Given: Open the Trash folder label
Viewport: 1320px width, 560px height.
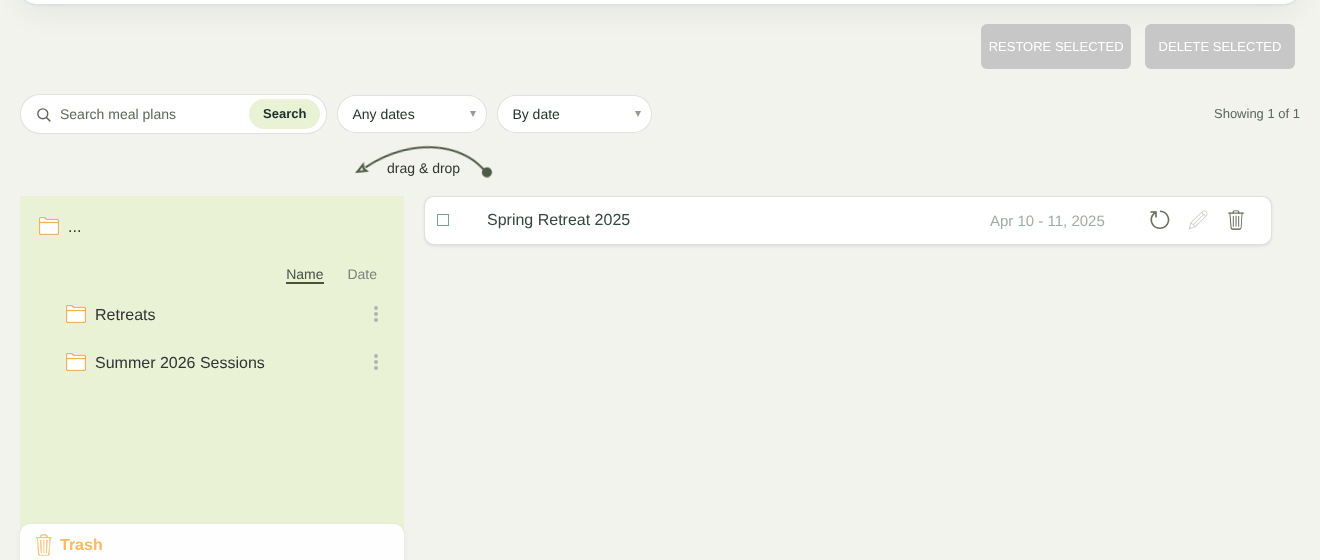Looking at the screenshot, I should click(x=81, y=545).
